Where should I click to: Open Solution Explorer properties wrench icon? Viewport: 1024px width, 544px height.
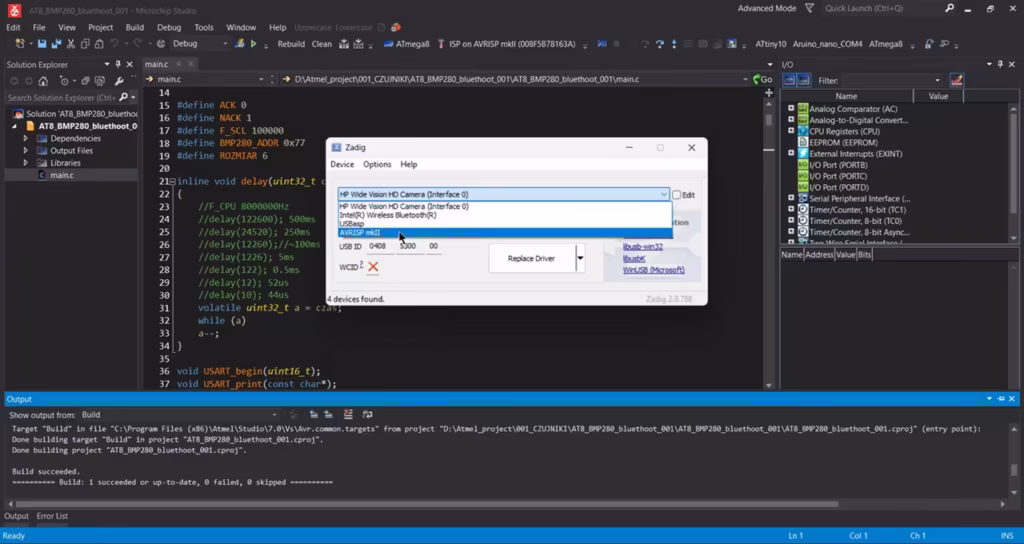tap(119, 81)
